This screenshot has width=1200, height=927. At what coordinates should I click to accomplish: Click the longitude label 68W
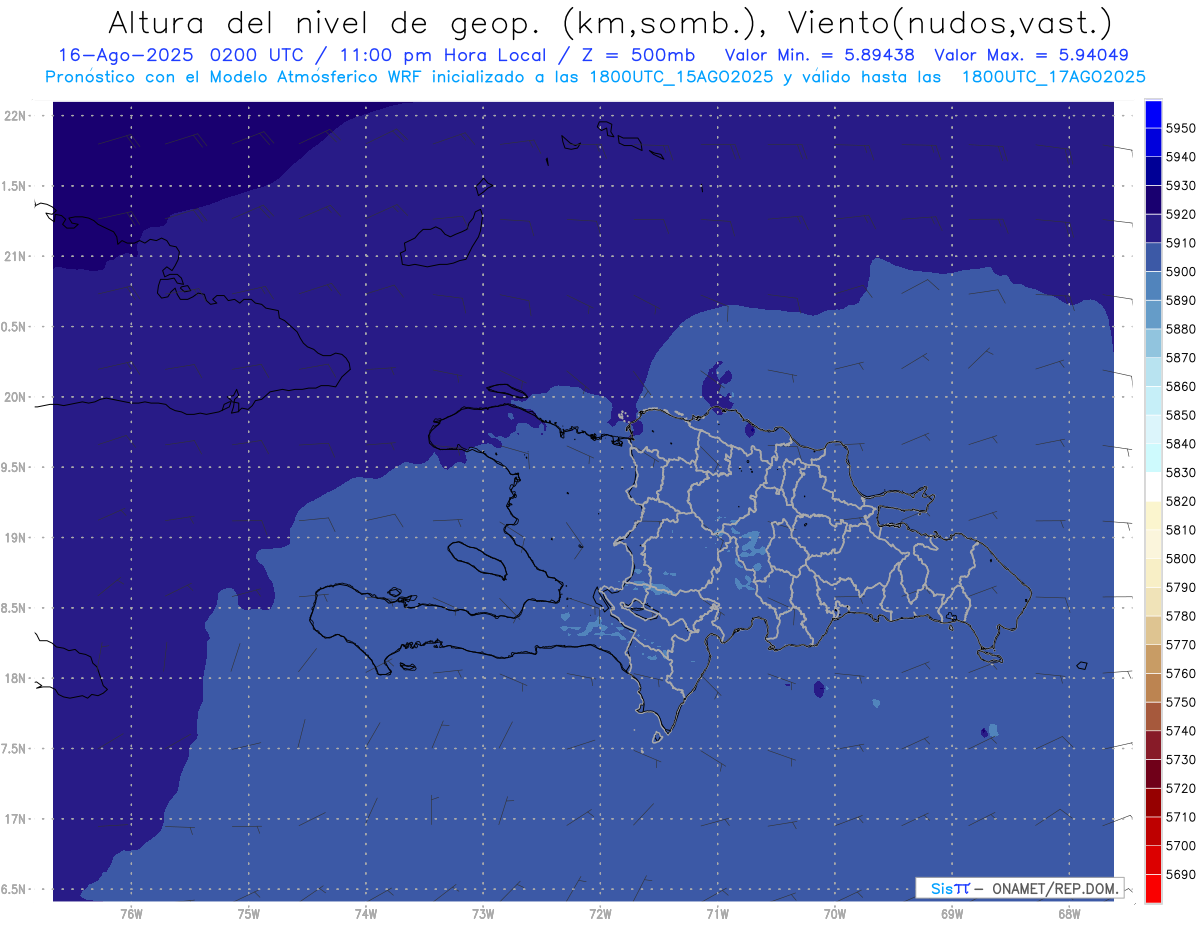pos(1069,913)
